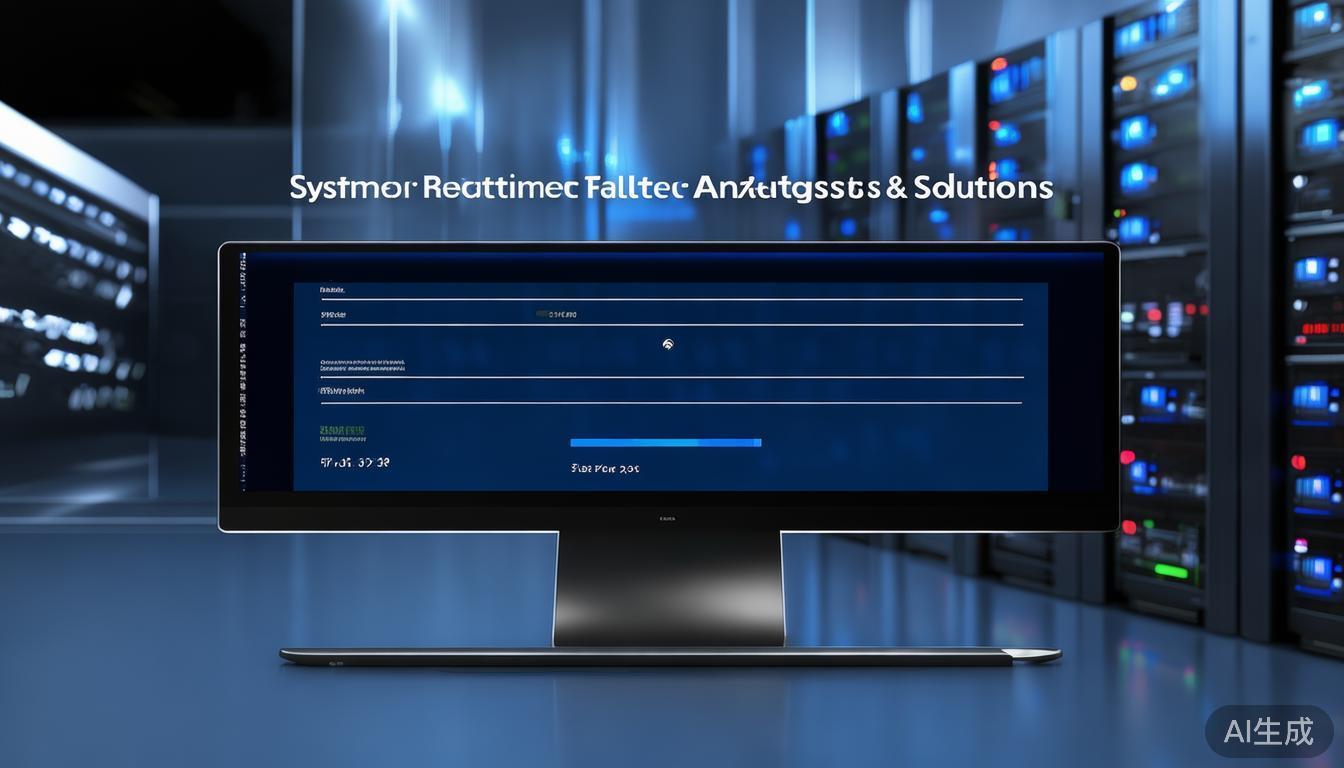
Task: Click the ampersand in the headline title
Action: [x=896, y=188]
